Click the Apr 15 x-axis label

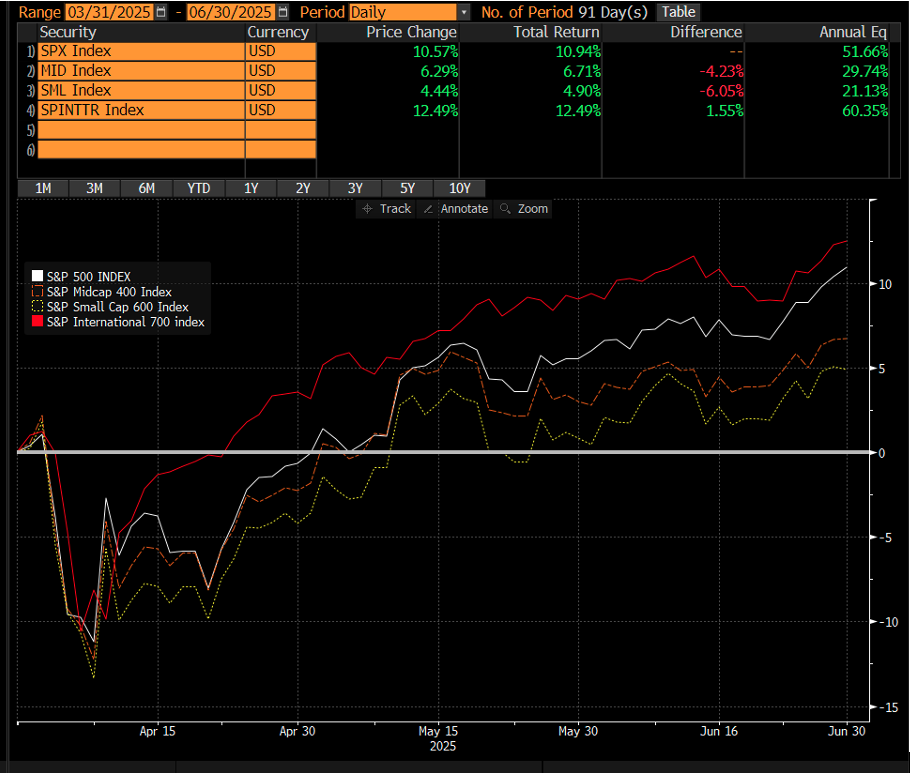[x=157, y=731]
